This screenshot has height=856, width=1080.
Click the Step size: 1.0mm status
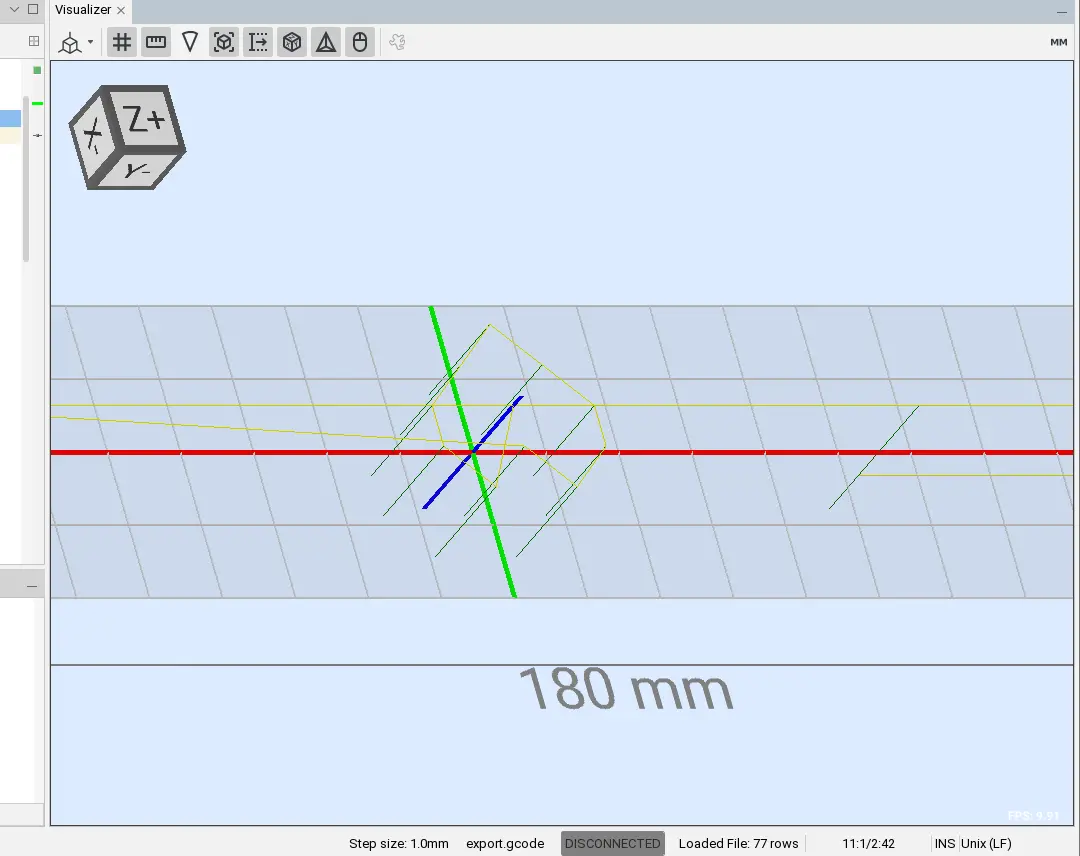point(398,844)
